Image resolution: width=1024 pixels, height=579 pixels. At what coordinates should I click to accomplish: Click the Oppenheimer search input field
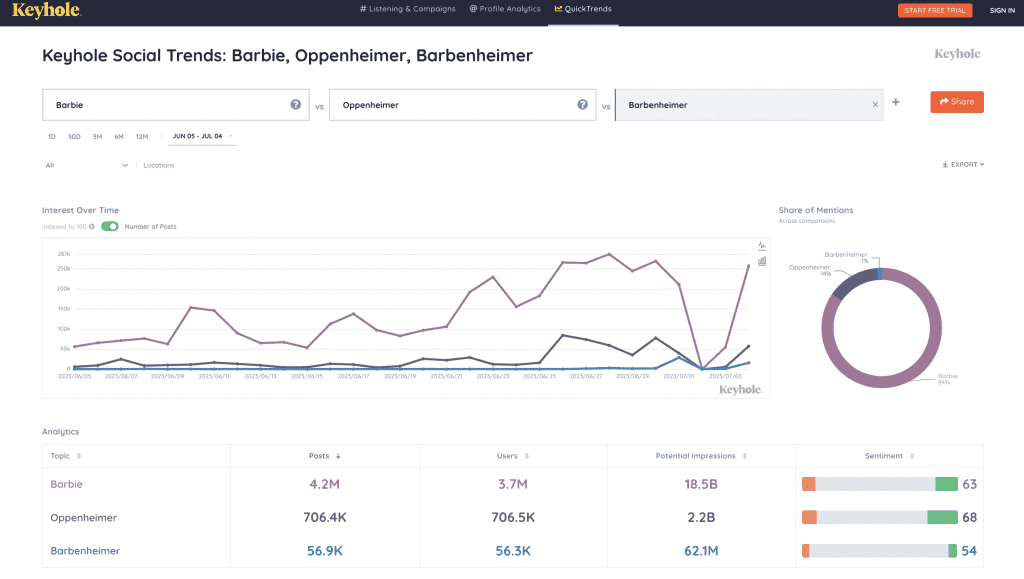click(x=462, y=104)
